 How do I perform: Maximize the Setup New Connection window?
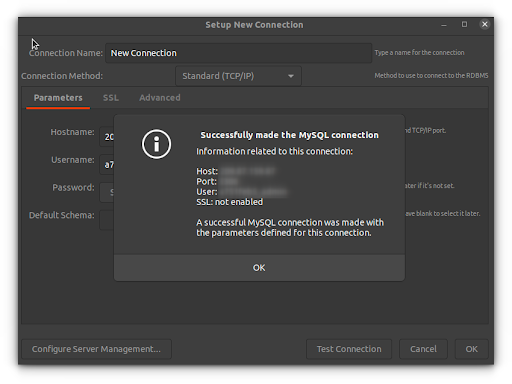click(464, 24)
